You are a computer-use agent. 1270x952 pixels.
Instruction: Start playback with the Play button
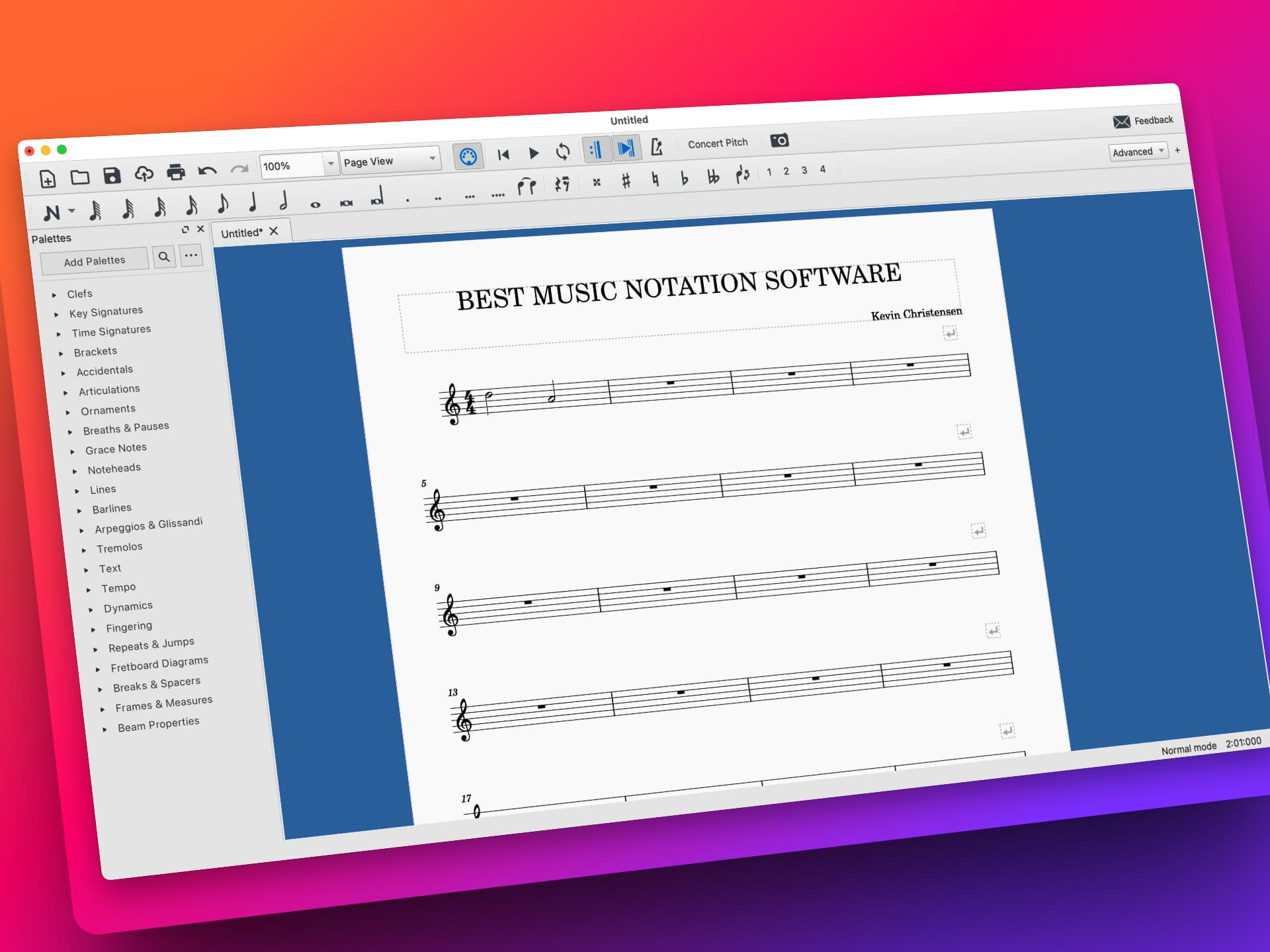pos(534,153)
